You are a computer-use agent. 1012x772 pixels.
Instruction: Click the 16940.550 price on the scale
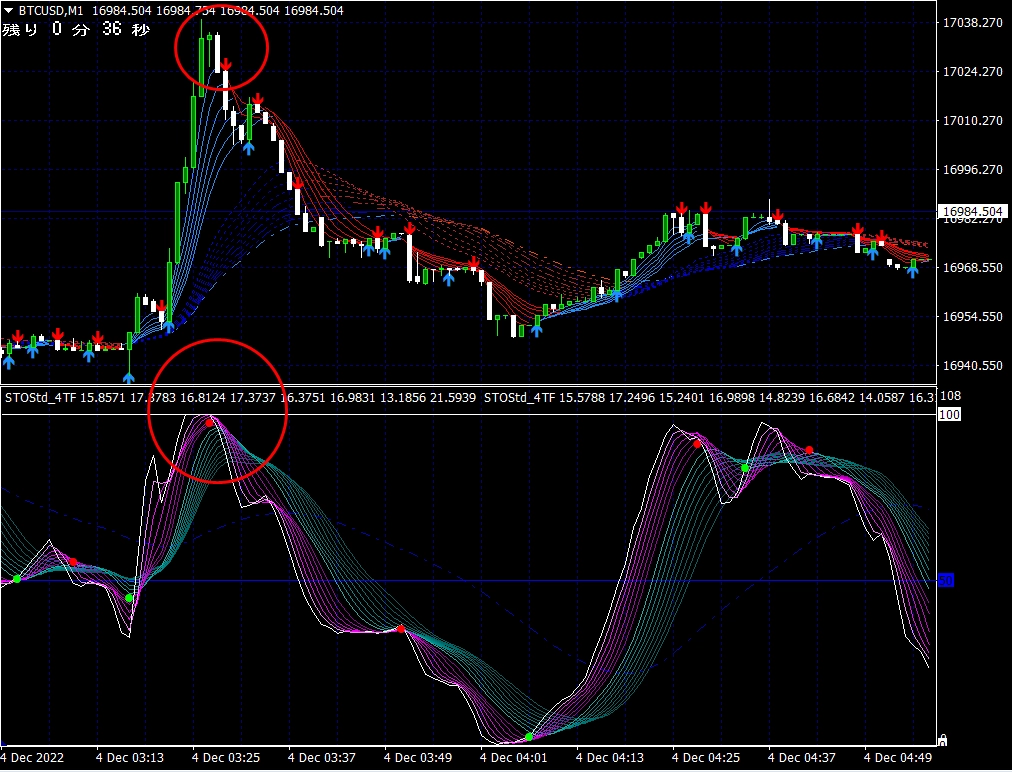(972, 366)
